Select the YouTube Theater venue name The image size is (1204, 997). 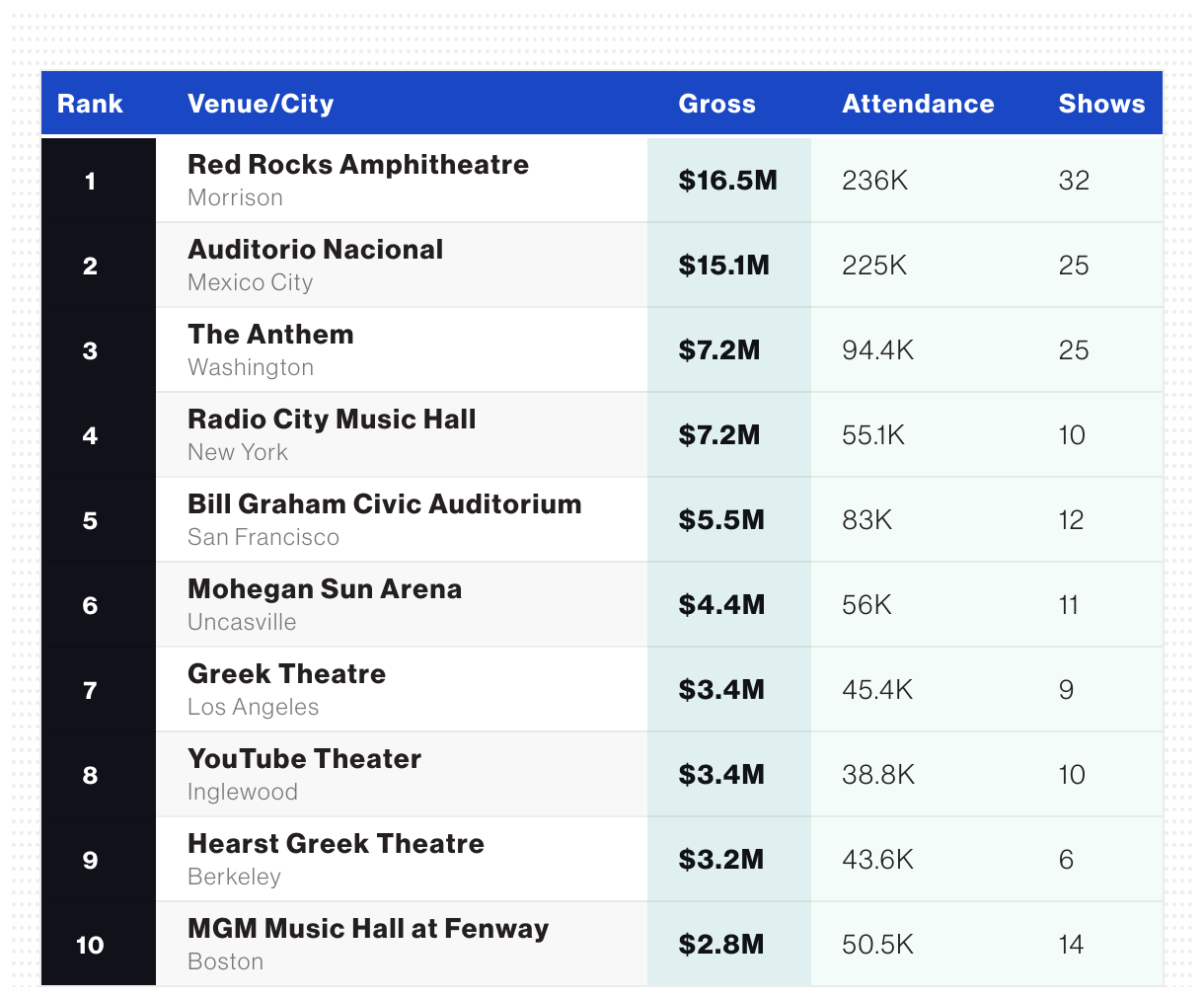304,759
